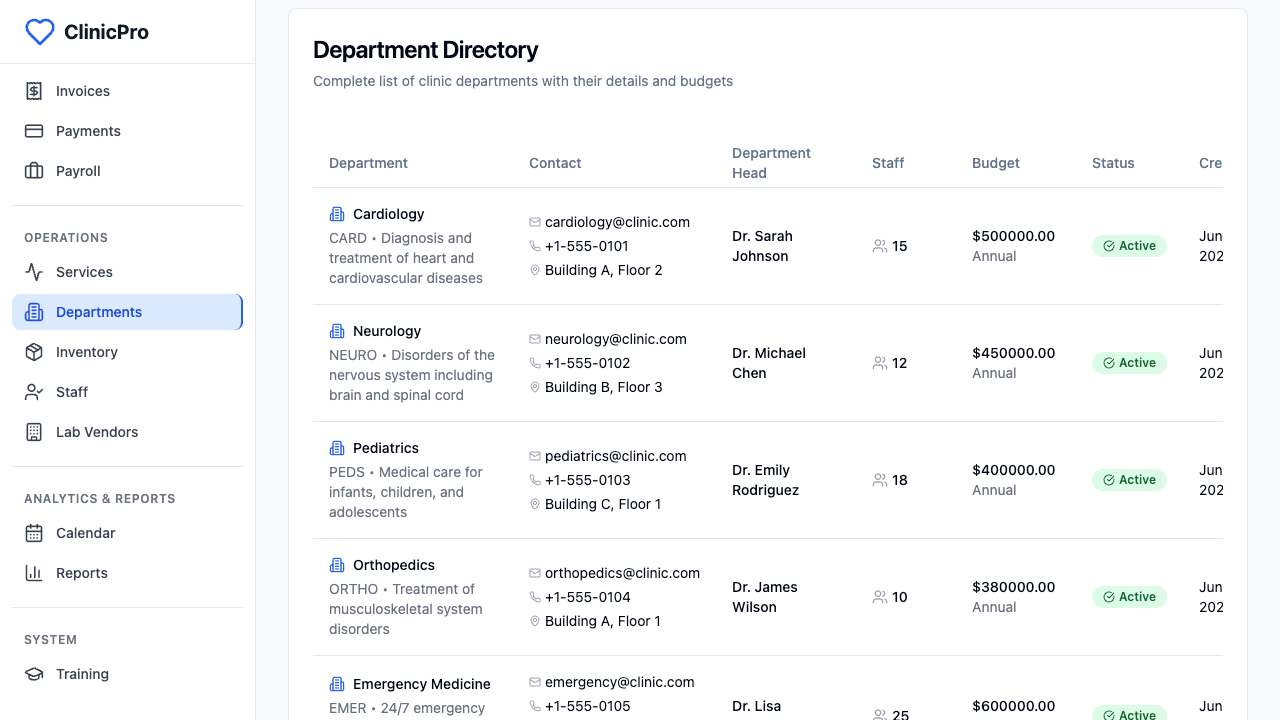The width and height of the screenshot is (1280, 720).
Task: Click the phone icon next to +1-555-0102
Action: point(535,363)
